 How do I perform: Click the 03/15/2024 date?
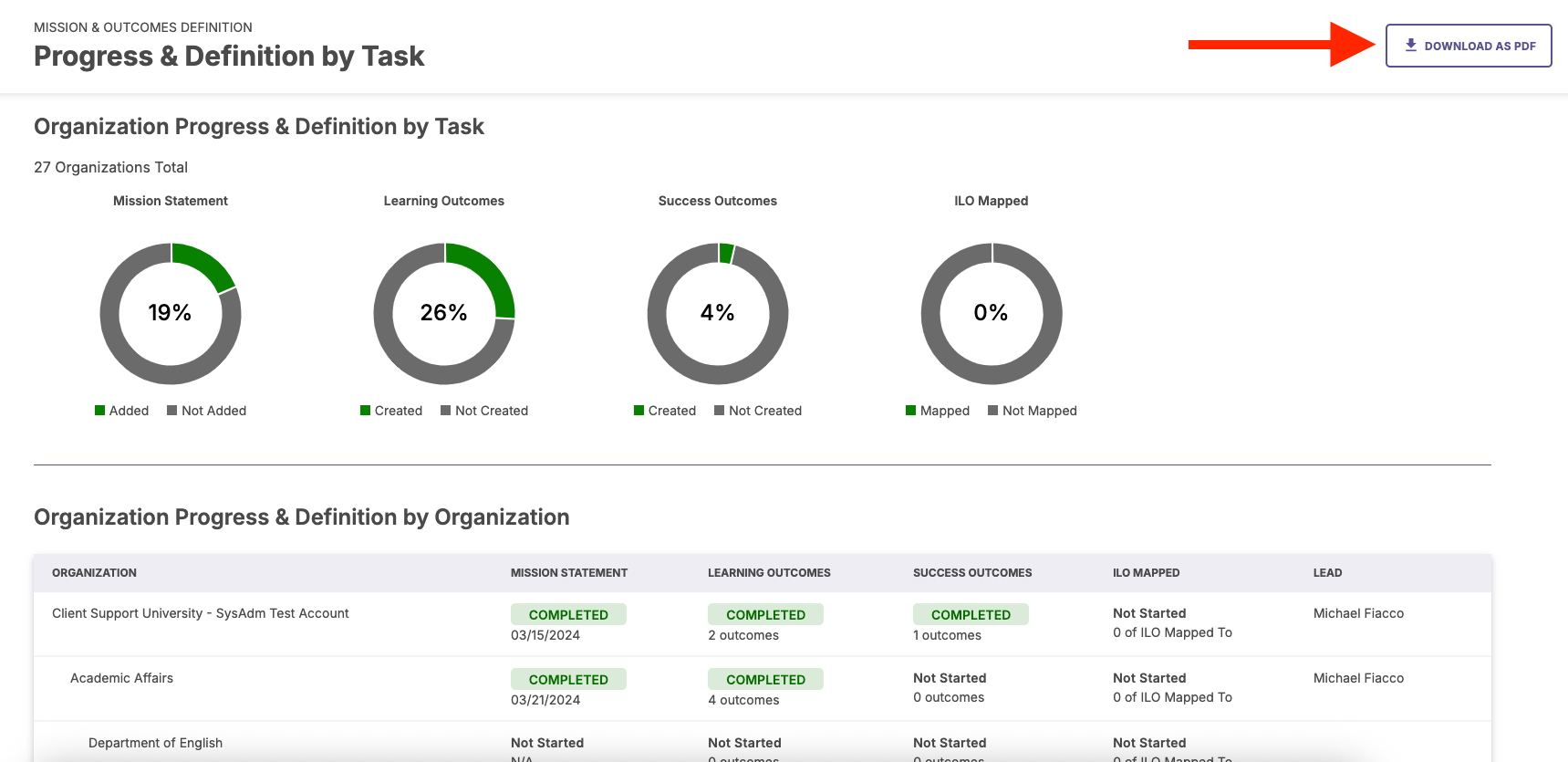tap(545, 635)
